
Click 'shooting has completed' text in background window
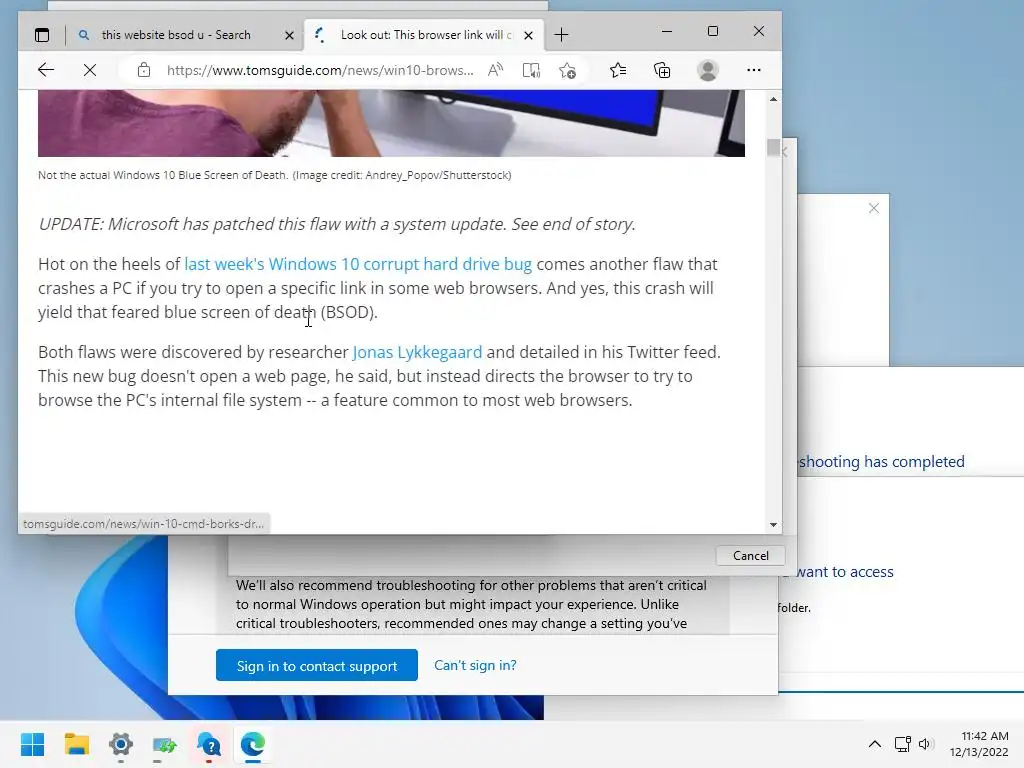[882, 462]
